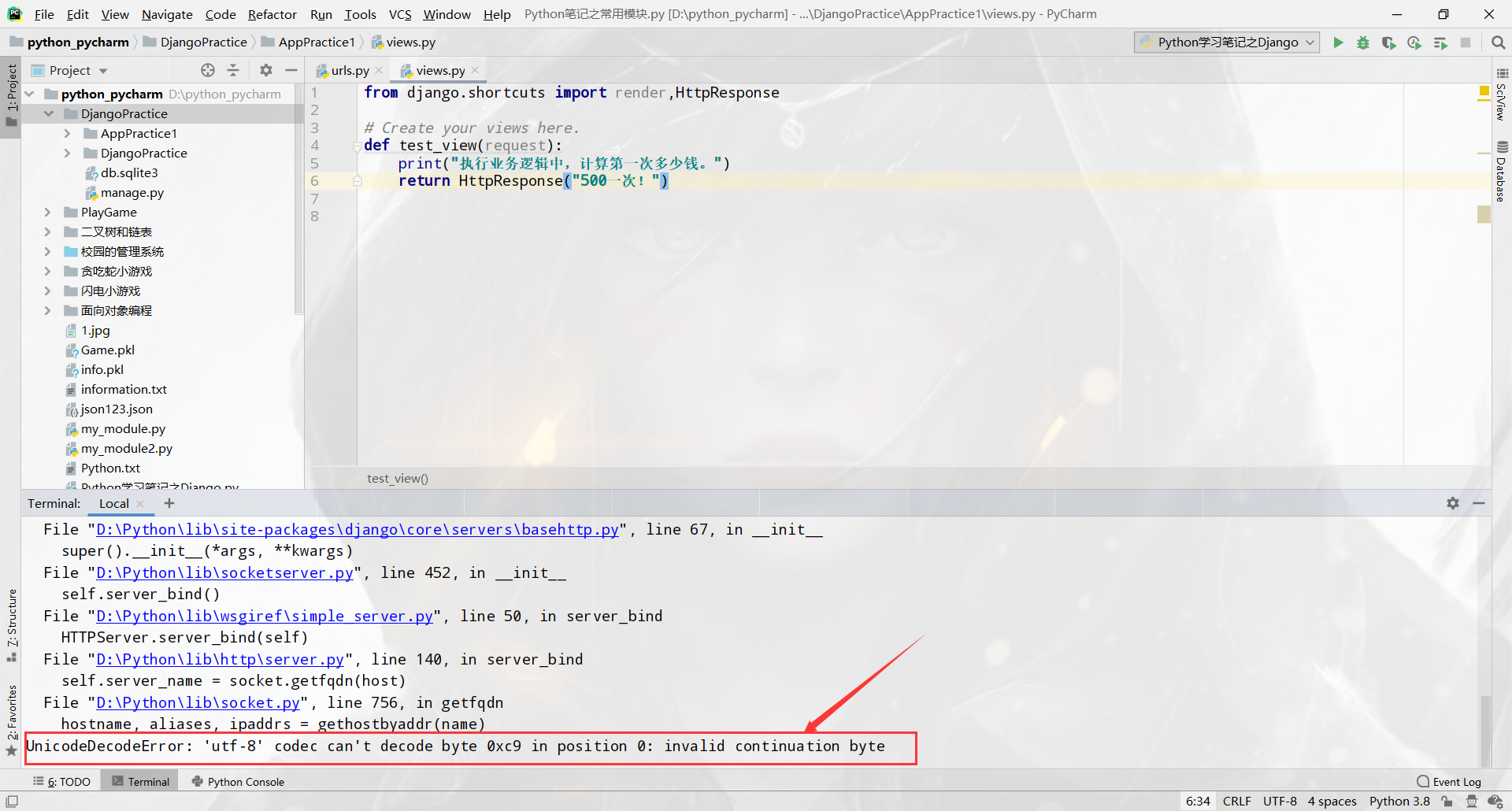Open the run configuration dropdown Python学习笔记之Django
The image size is (1512, 811).
pos(1225,42)
